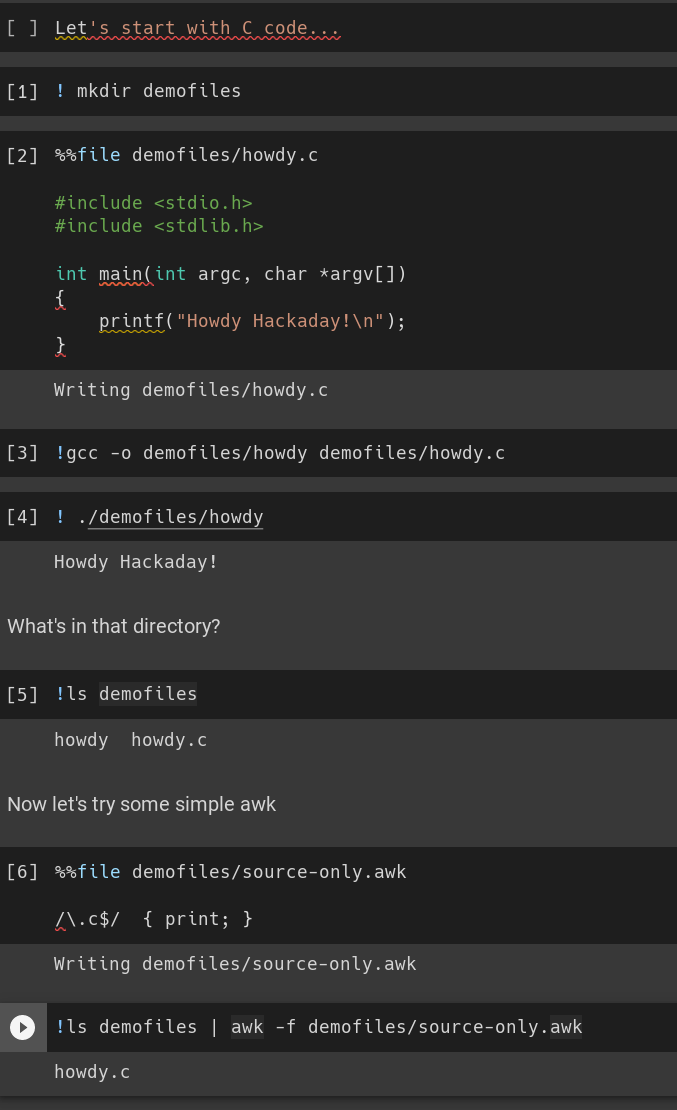The width and height of the screenshot is (677, 1110).
Task: Click the "Writing demofiles/howdy.c" output
Action: coord(191,390)
